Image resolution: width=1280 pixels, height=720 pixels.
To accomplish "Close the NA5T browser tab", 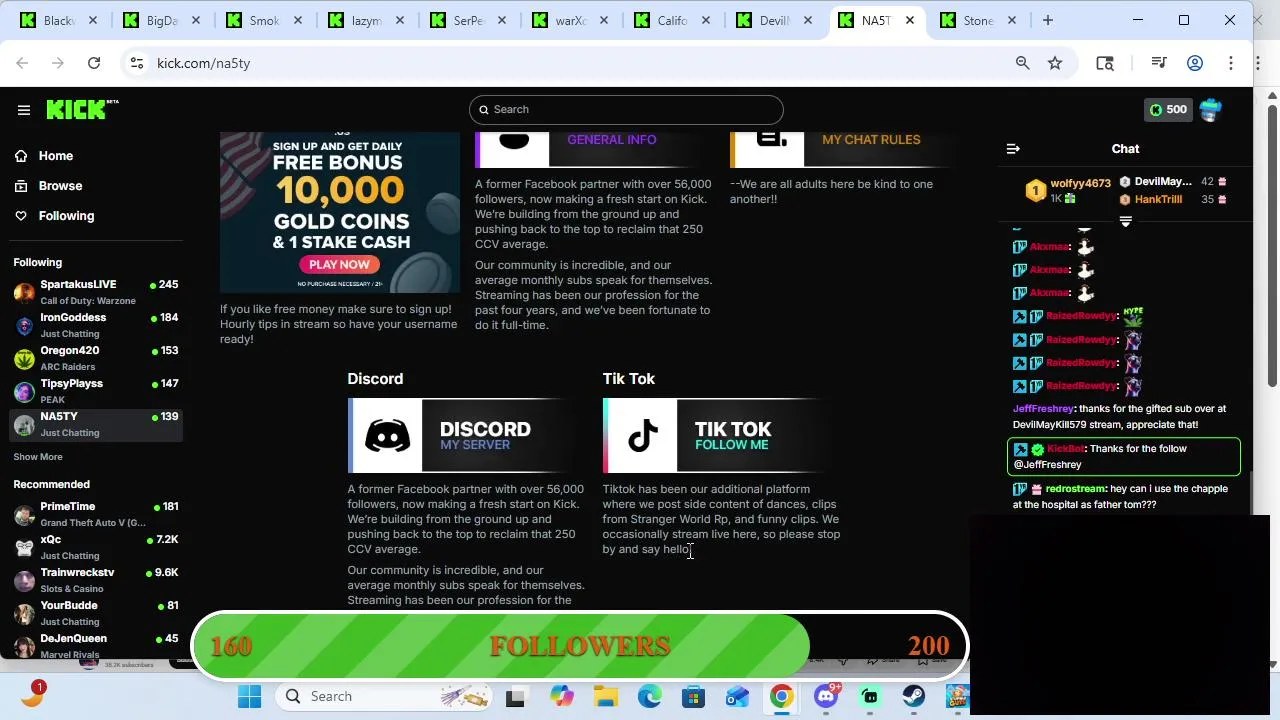I will pos(909,20).
